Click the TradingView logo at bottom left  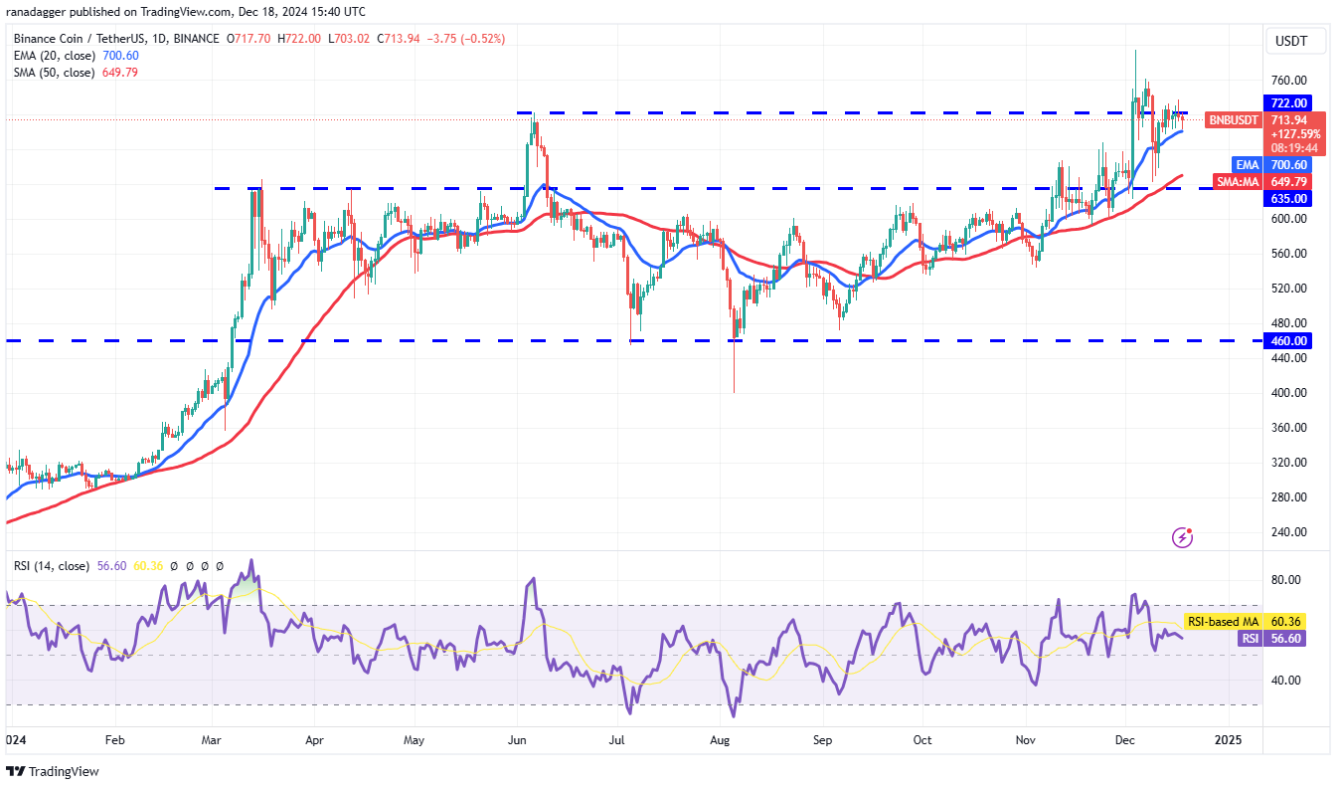click(52, 771)
